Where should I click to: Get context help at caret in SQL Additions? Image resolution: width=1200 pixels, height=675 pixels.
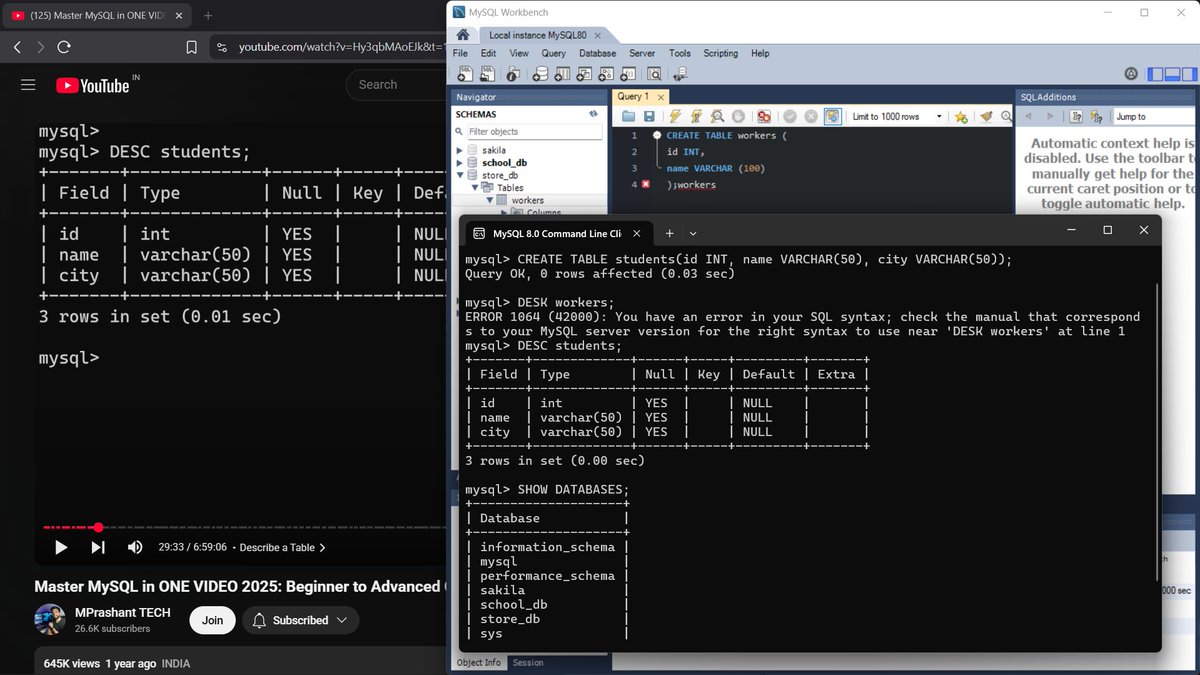click(1076, 117)
